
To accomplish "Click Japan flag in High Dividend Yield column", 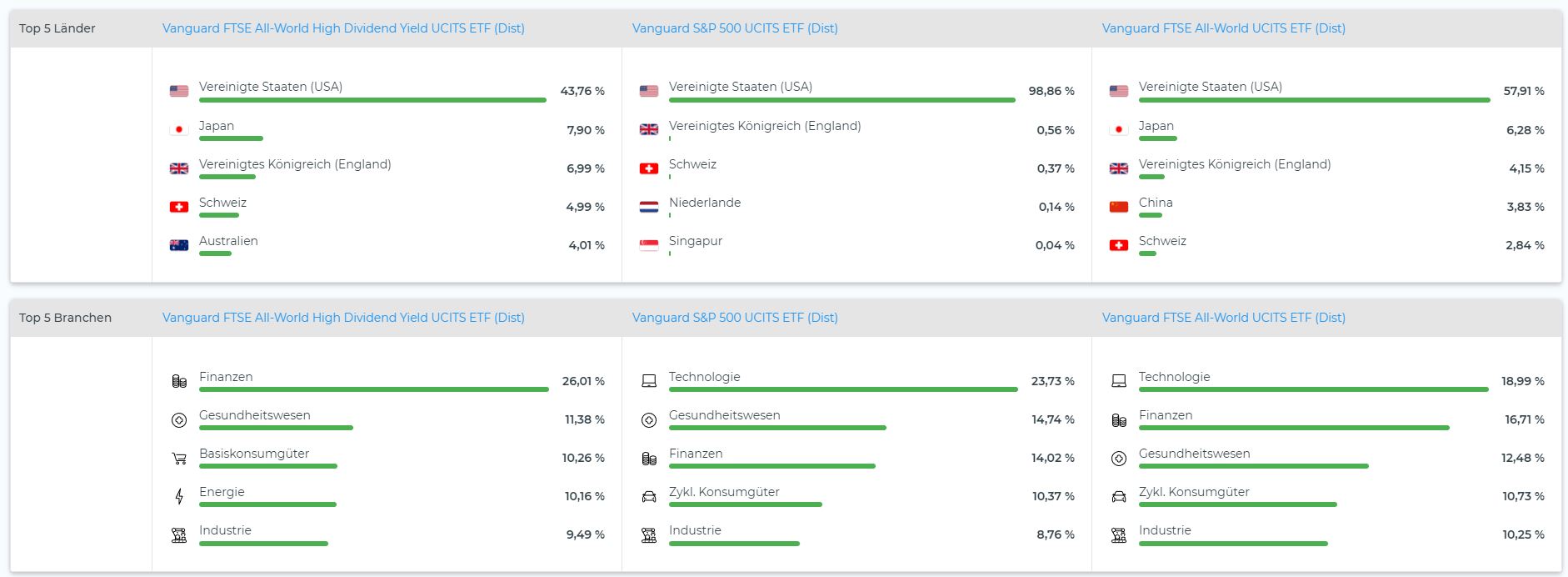I will 179,129.
